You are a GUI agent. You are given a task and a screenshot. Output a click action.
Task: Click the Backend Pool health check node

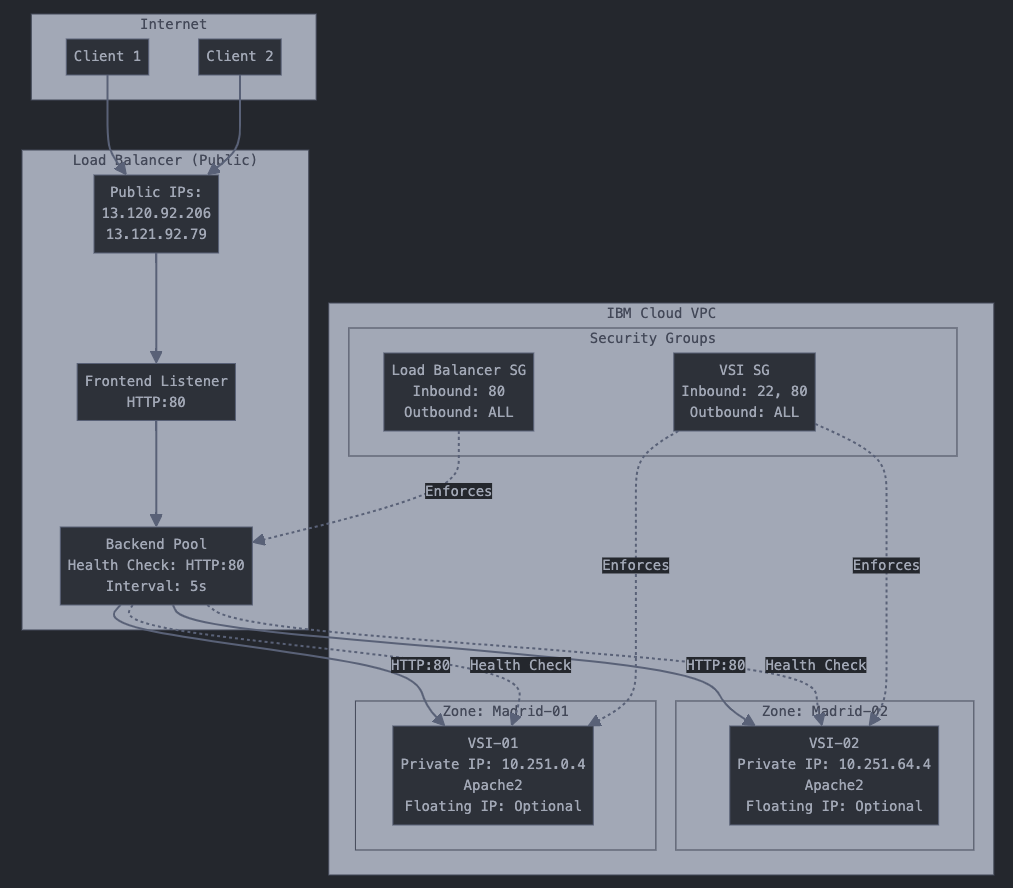point(156,565)
